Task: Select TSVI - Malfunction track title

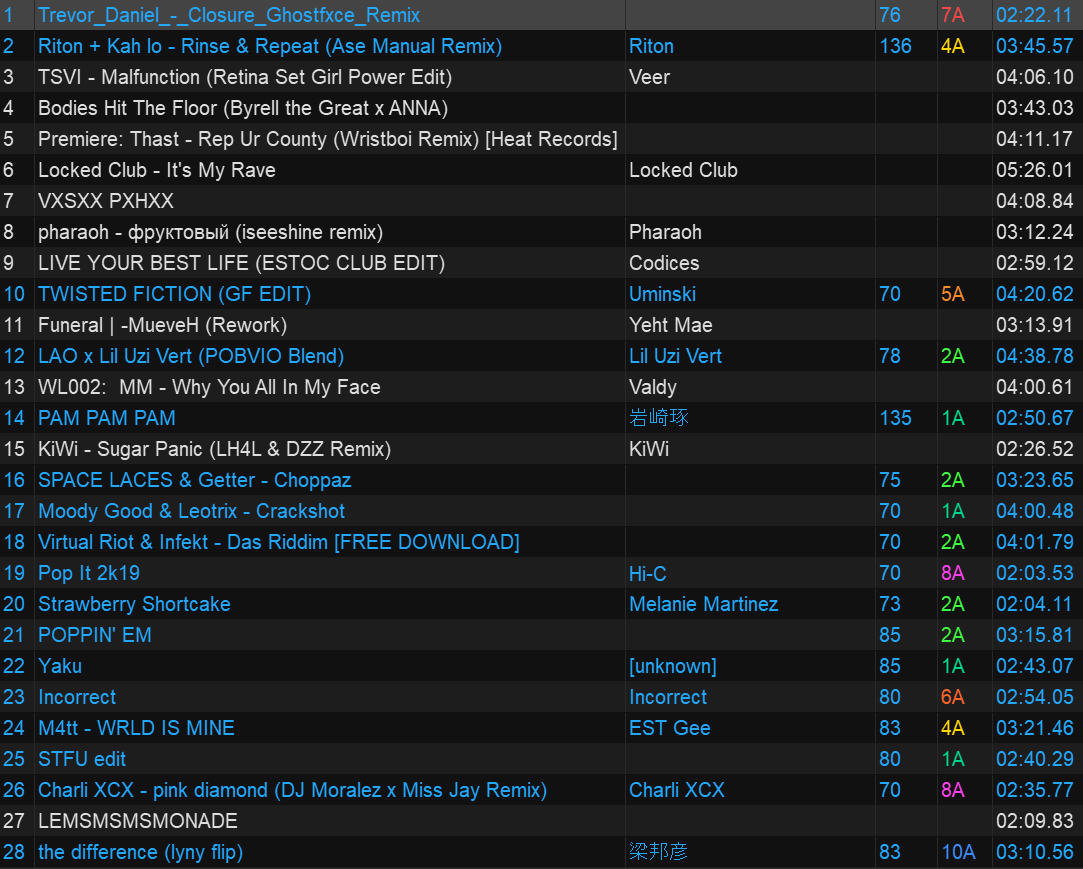Action: (245, 77)
